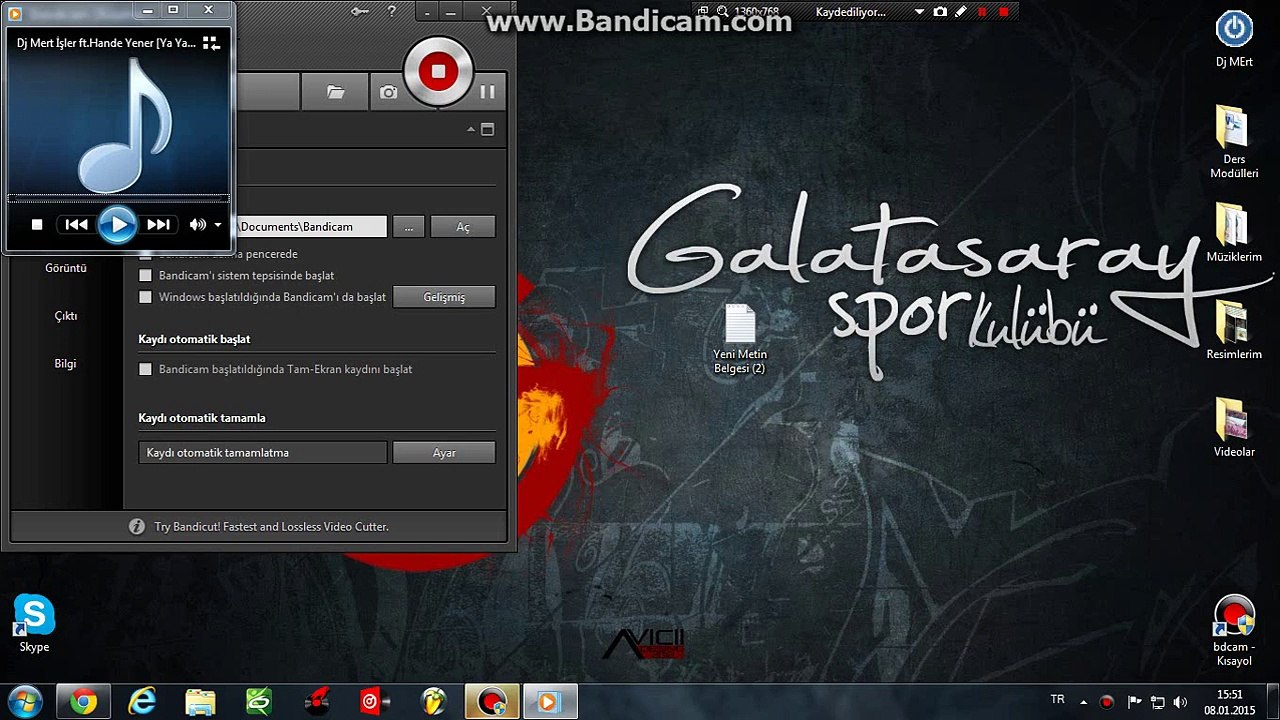Open the Görüntü tab in Bandicam sidebar
This screenshot has height=720, width=1280.
66,268
